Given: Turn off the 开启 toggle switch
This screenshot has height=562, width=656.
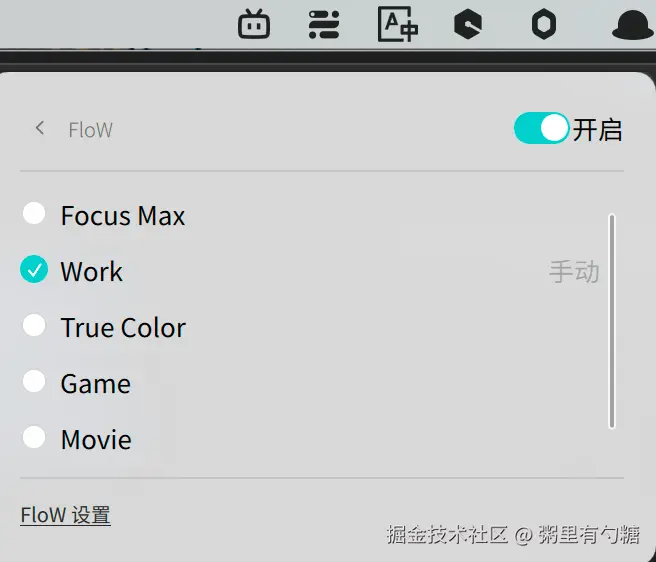Looking at the screenshot, I should (x=541, y=128).
